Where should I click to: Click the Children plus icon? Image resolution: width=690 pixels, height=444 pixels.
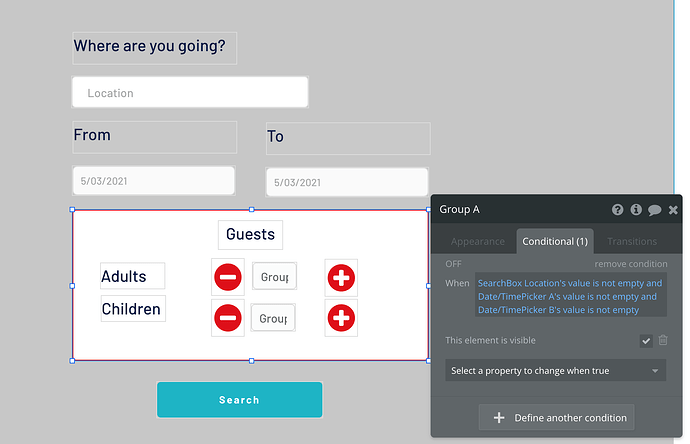341,318
